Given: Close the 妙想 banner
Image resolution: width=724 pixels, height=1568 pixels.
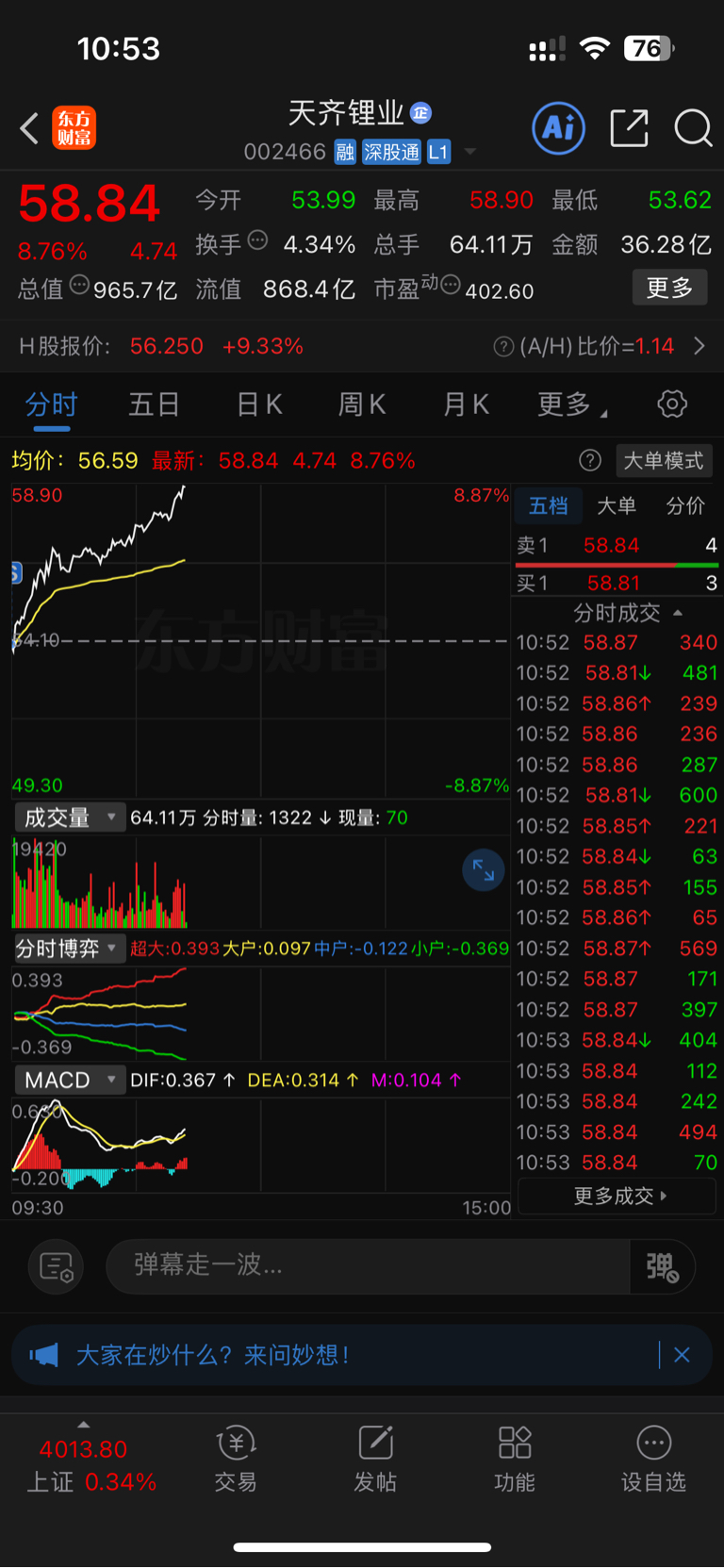Looking at the screenshot, I should (682, 1355).
